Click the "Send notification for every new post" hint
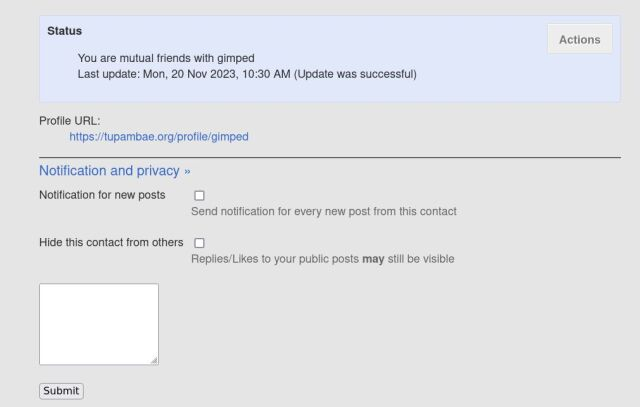 323,212
